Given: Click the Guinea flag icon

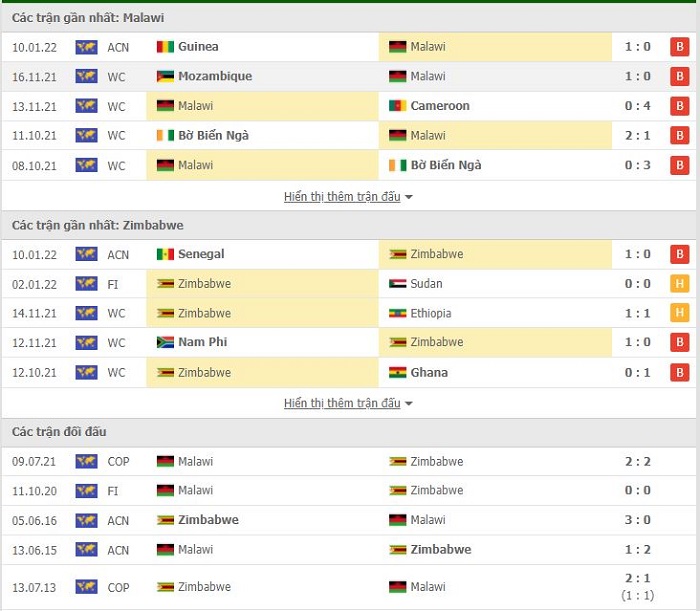Looking at the screenshot, I should pyautogui.click(x=165, y=47).
